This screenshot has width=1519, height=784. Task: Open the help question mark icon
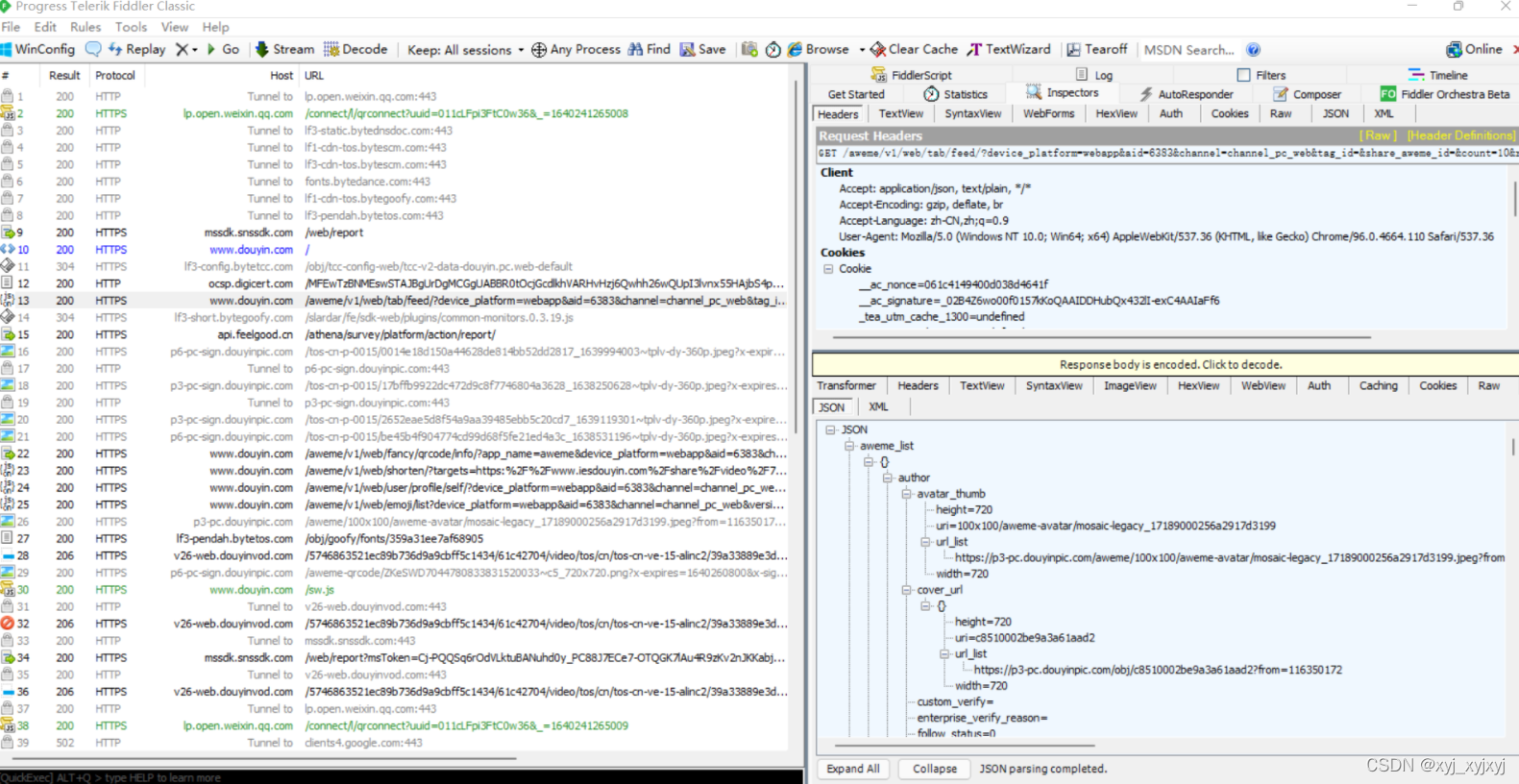(1254, 50)
